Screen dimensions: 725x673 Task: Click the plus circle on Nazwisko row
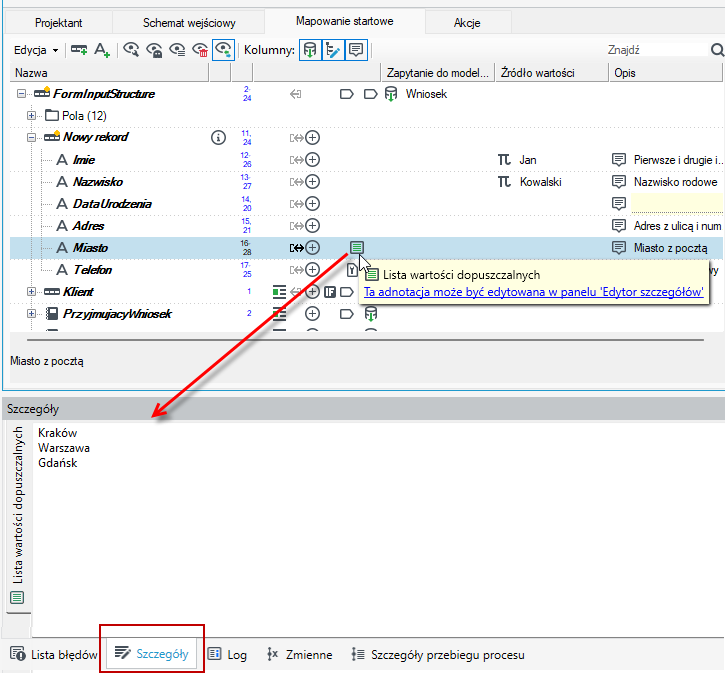click(313, 182)
